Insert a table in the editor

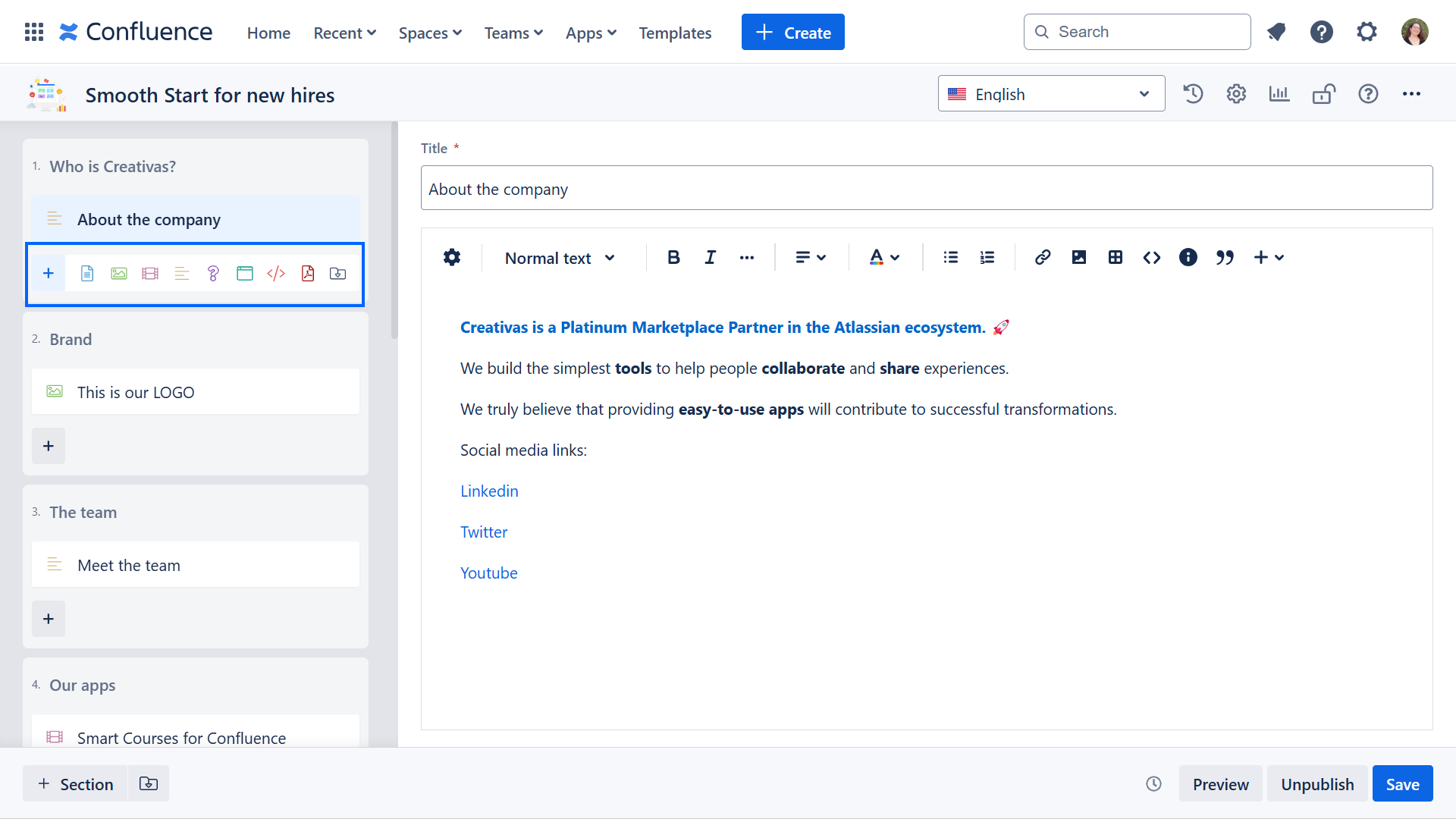(x=1115, y=258)
